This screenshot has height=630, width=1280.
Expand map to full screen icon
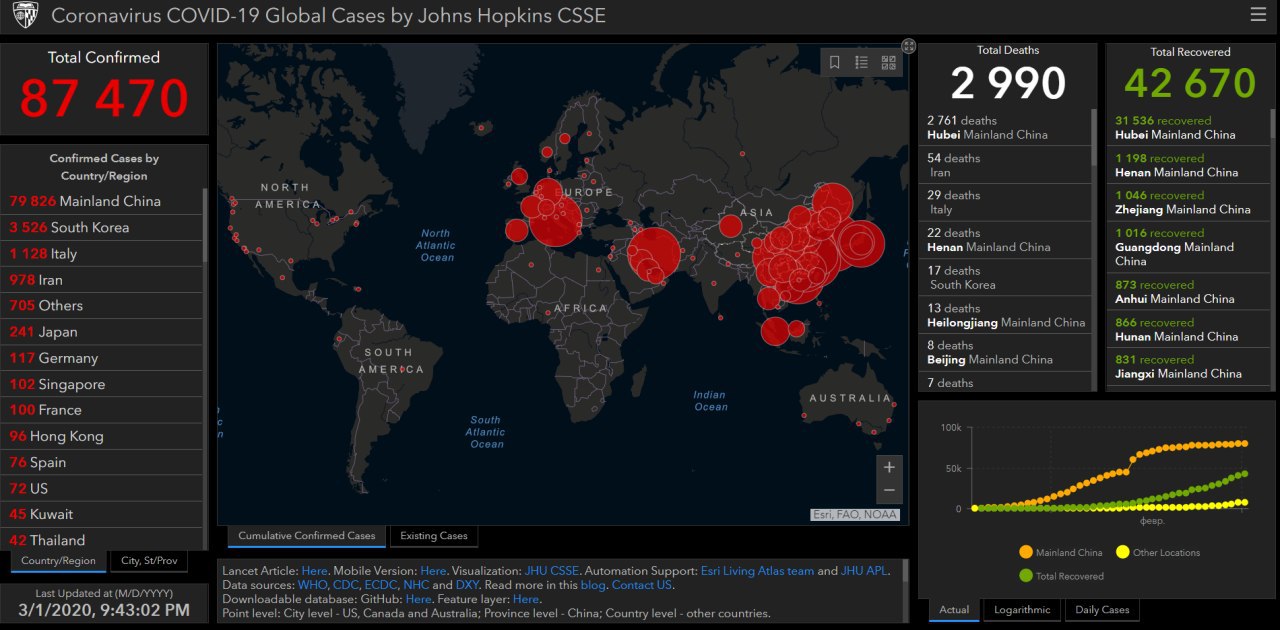[x=908, y=45]
